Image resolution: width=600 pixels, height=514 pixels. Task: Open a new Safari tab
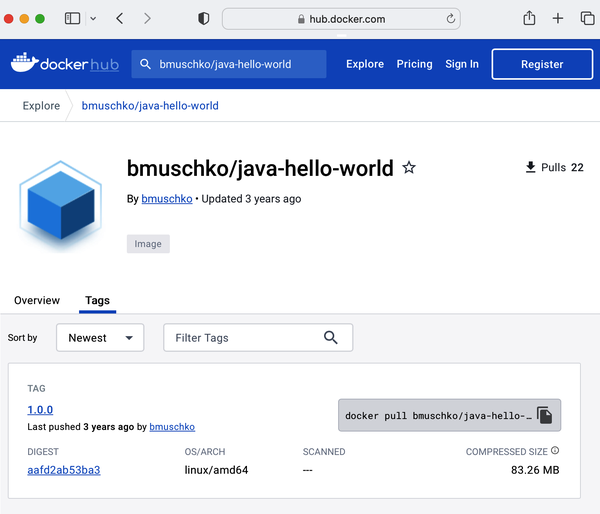[558, 18]
